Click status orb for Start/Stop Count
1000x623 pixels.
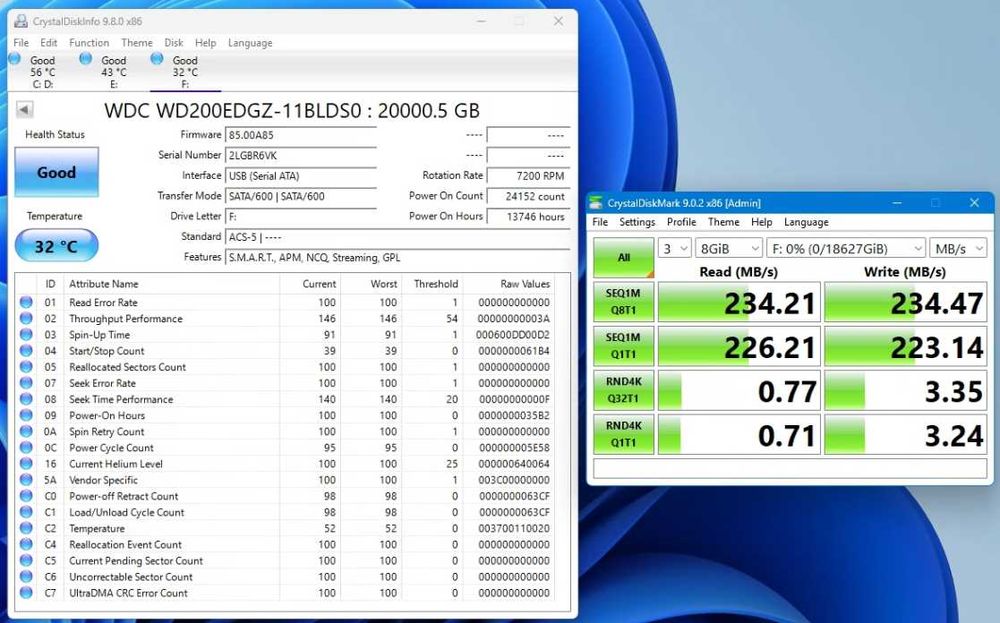click(x=26, y=351)
